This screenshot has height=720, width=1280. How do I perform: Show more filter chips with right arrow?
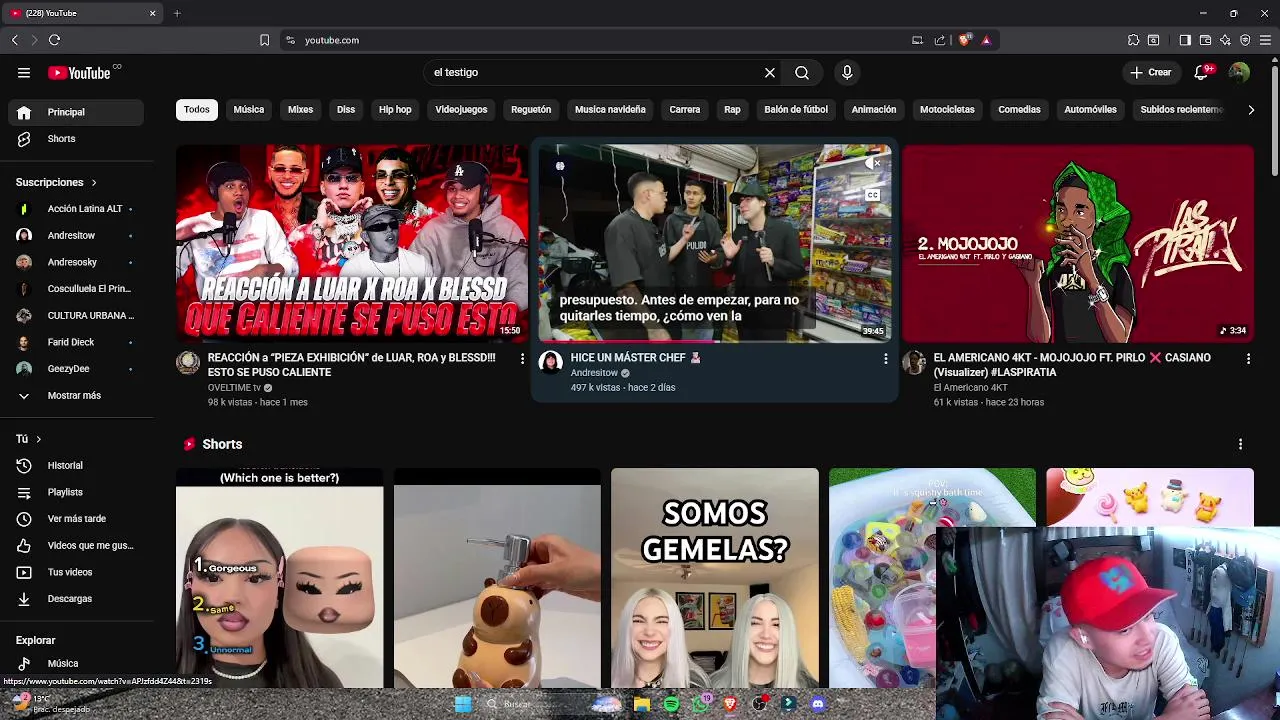point(1251,110)
